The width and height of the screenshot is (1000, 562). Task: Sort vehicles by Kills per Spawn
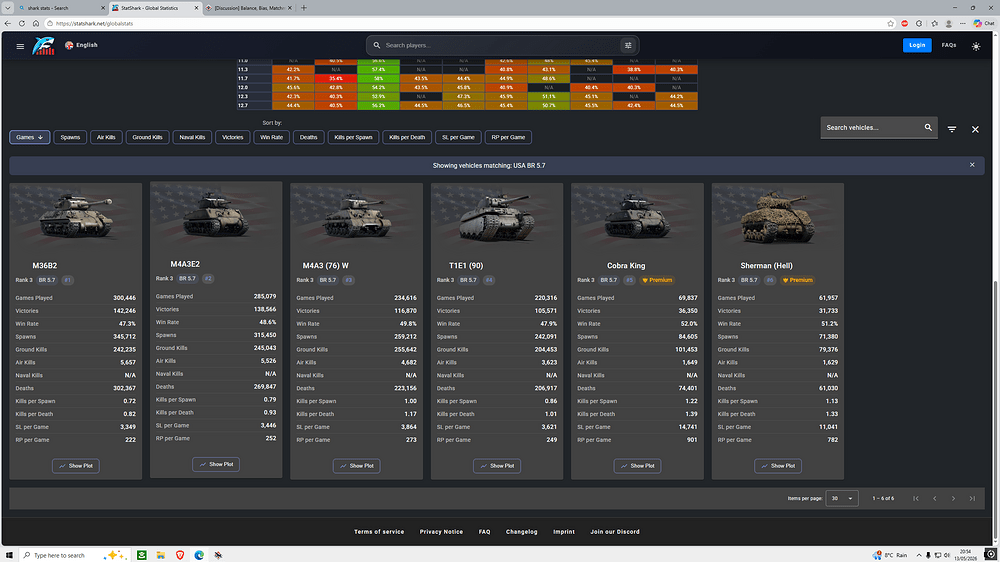[353, 137]
